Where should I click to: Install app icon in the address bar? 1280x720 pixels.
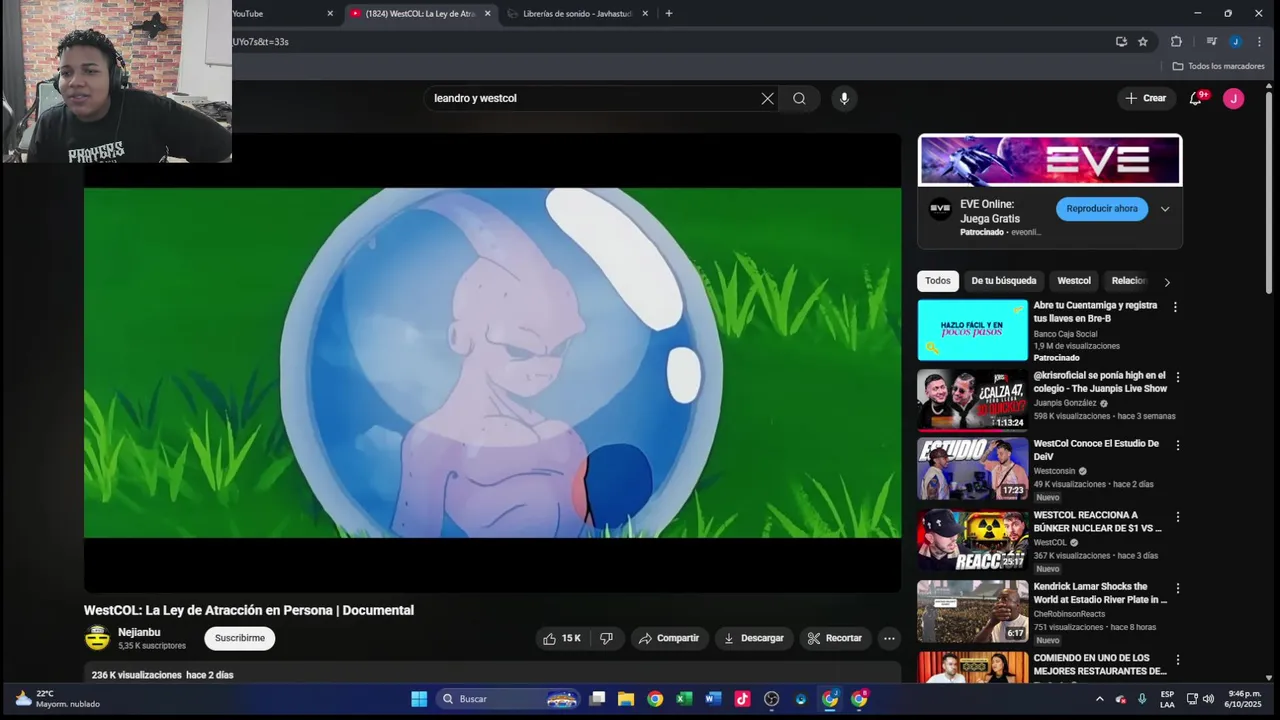[x=1121, y=42]
